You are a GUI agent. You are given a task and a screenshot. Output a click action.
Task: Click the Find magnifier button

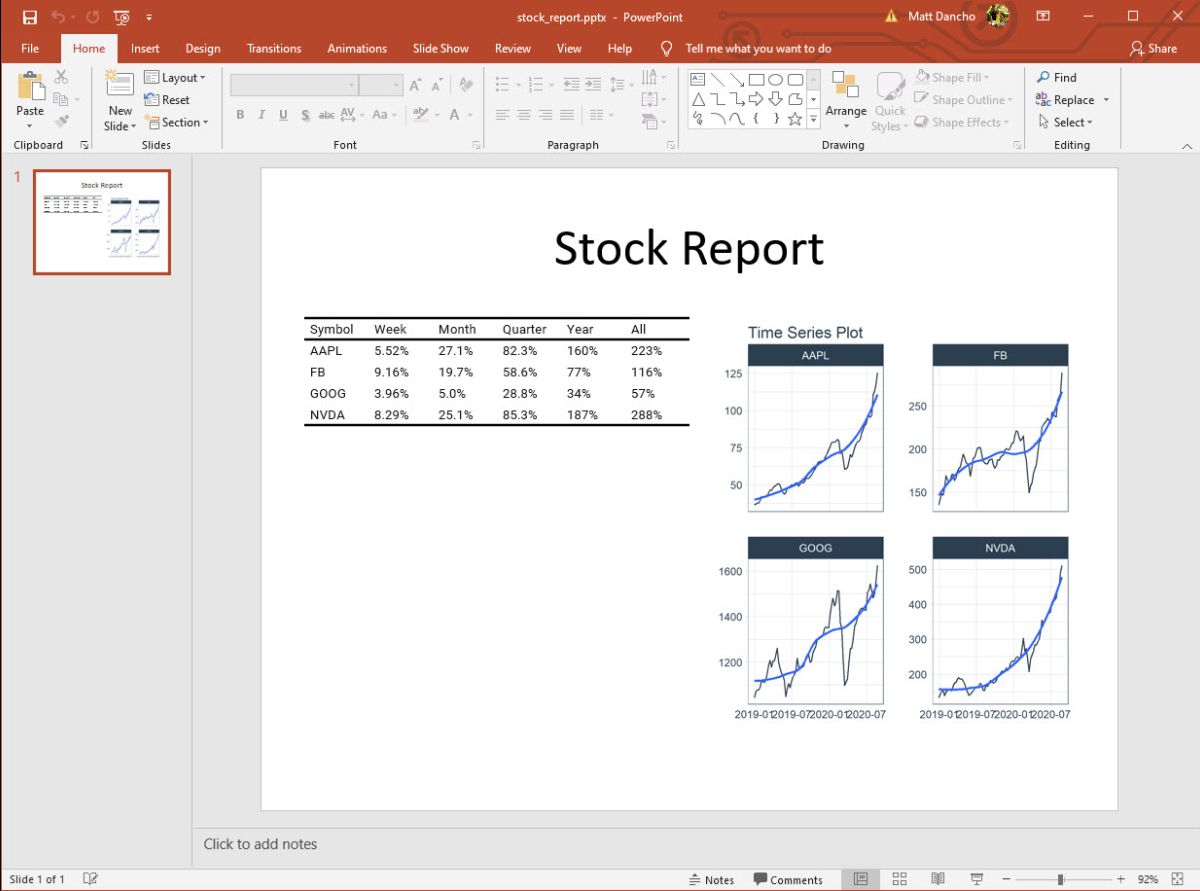[1057, 77]
